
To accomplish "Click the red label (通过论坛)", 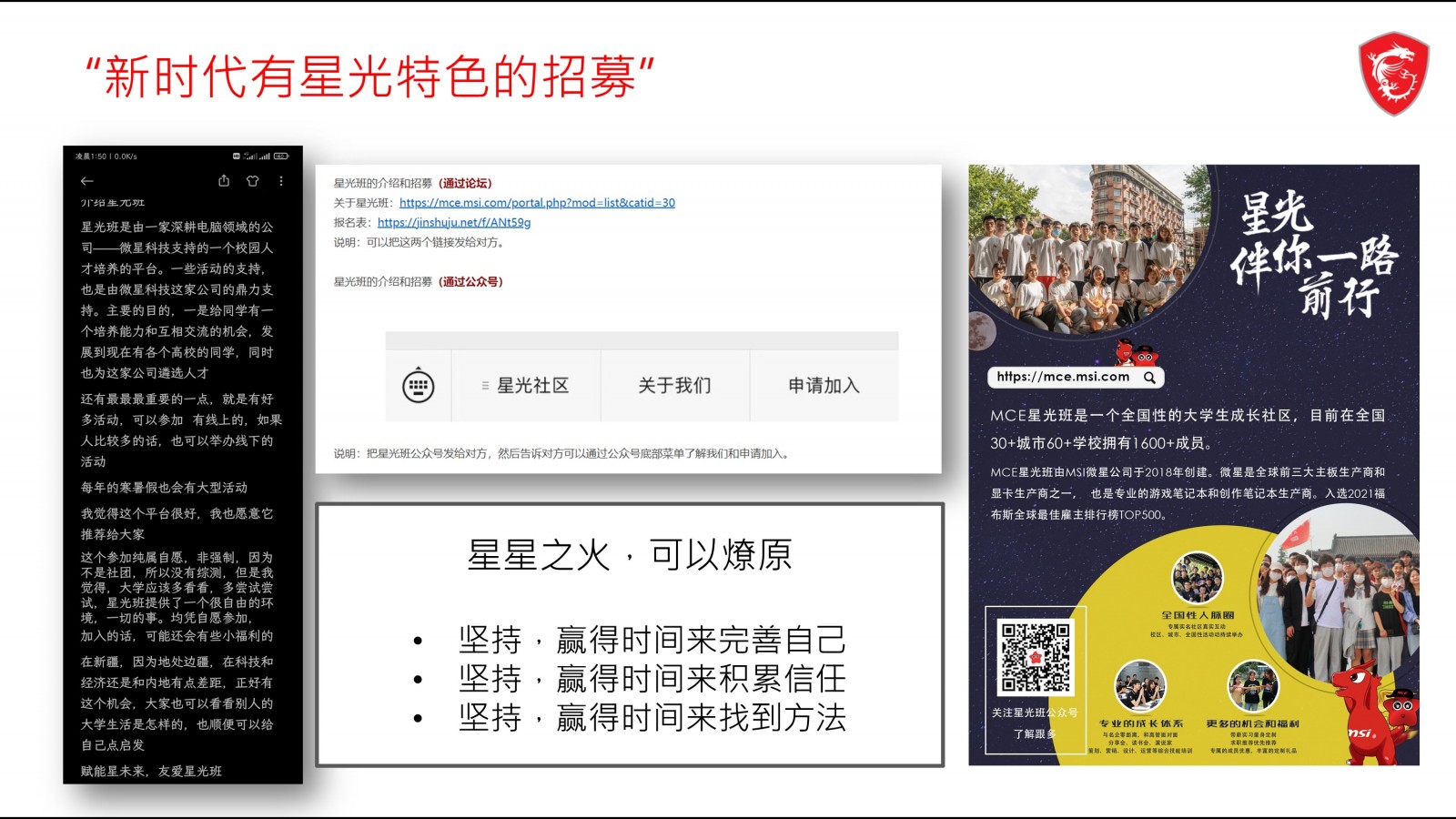I will (465, 184).
